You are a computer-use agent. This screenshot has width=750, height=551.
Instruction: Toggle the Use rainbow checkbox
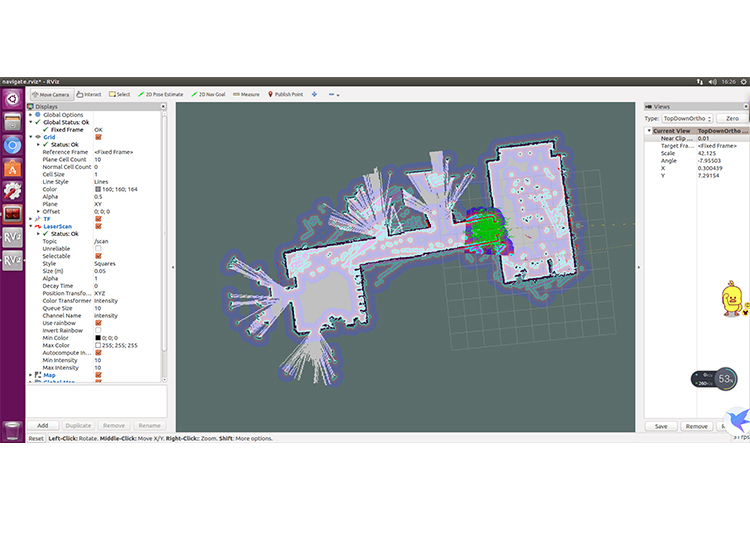[98, 323]
